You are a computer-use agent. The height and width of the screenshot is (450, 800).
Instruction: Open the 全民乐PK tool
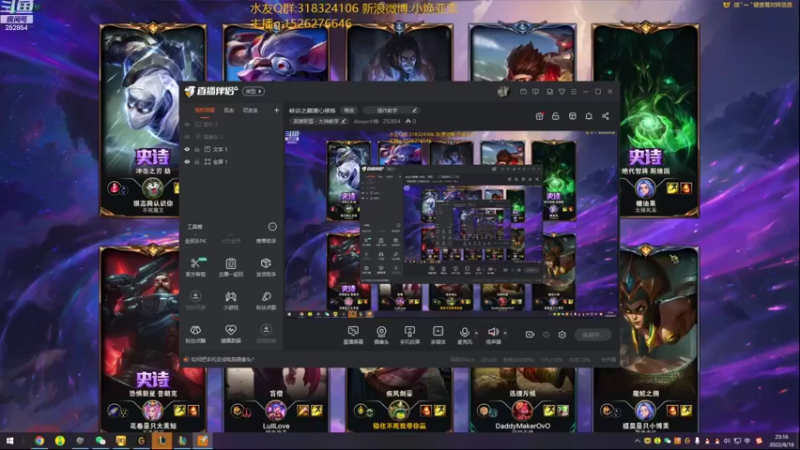[195, 241]
